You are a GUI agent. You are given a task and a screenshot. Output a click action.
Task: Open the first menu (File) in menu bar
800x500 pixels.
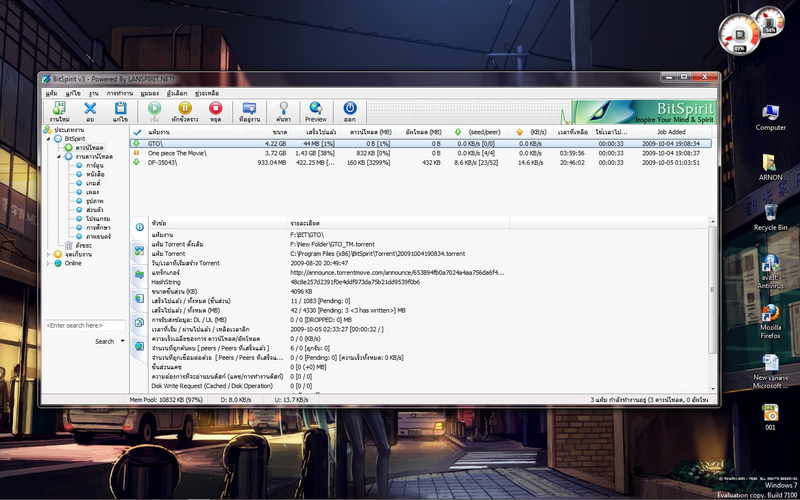pyautogui.click(x=52, y=93)
